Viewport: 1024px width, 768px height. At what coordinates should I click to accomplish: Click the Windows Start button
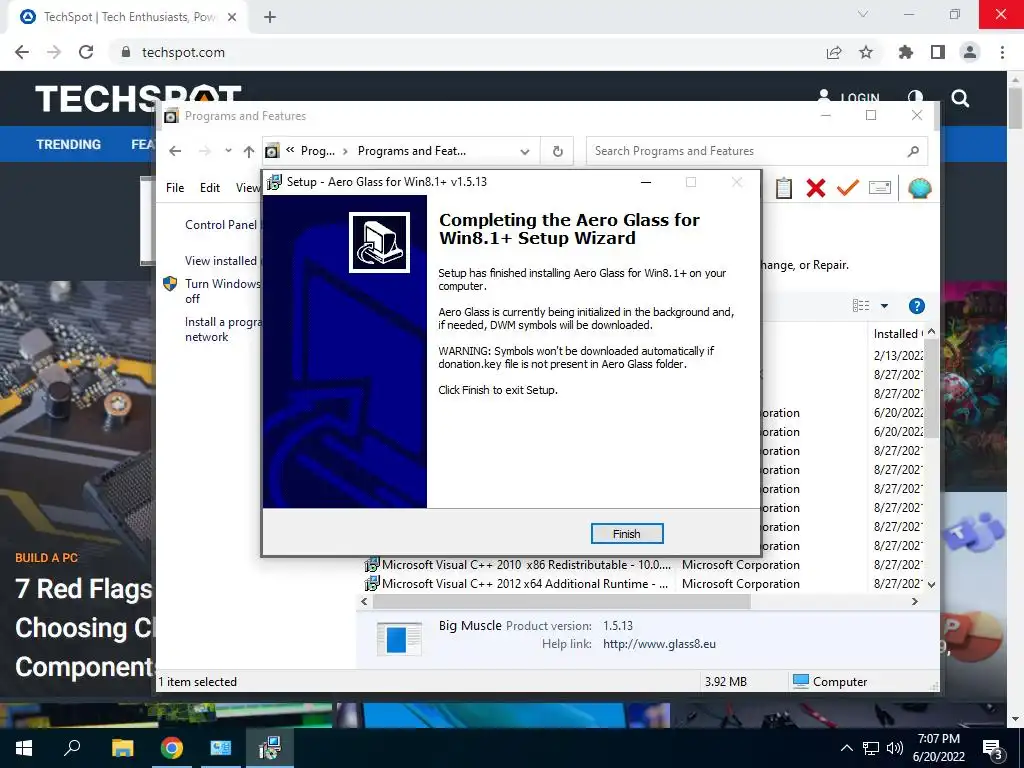pos(24,748)
